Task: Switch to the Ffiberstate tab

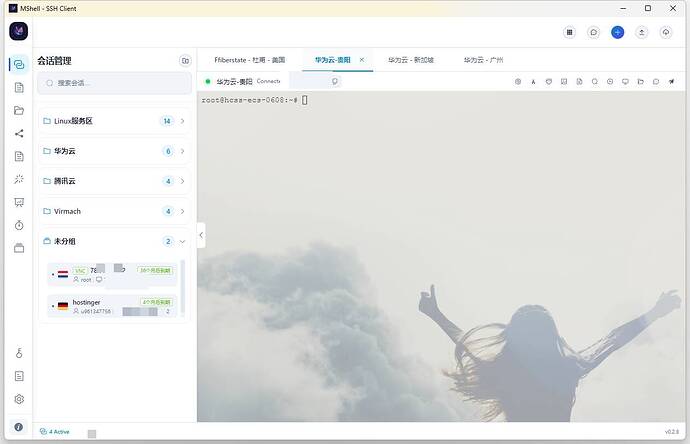Action: coord(250,60)
